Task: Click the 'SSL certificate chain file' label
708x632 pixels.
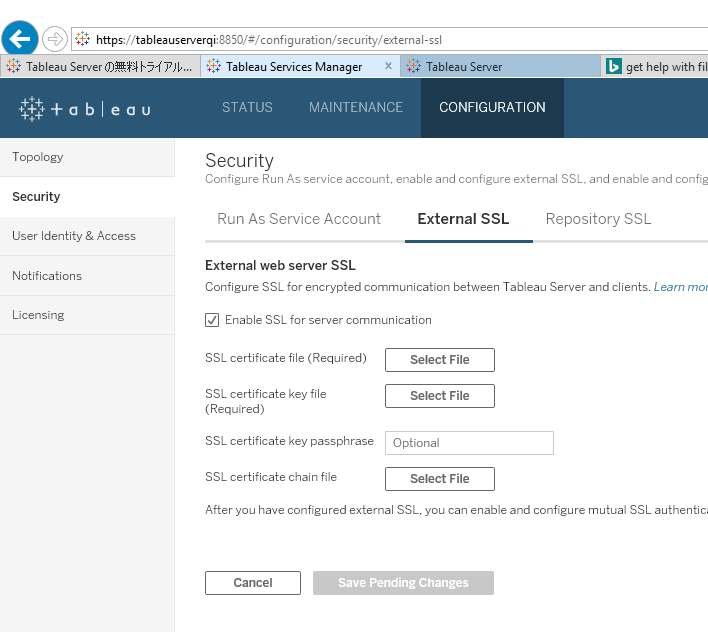Action: point(271,477)
